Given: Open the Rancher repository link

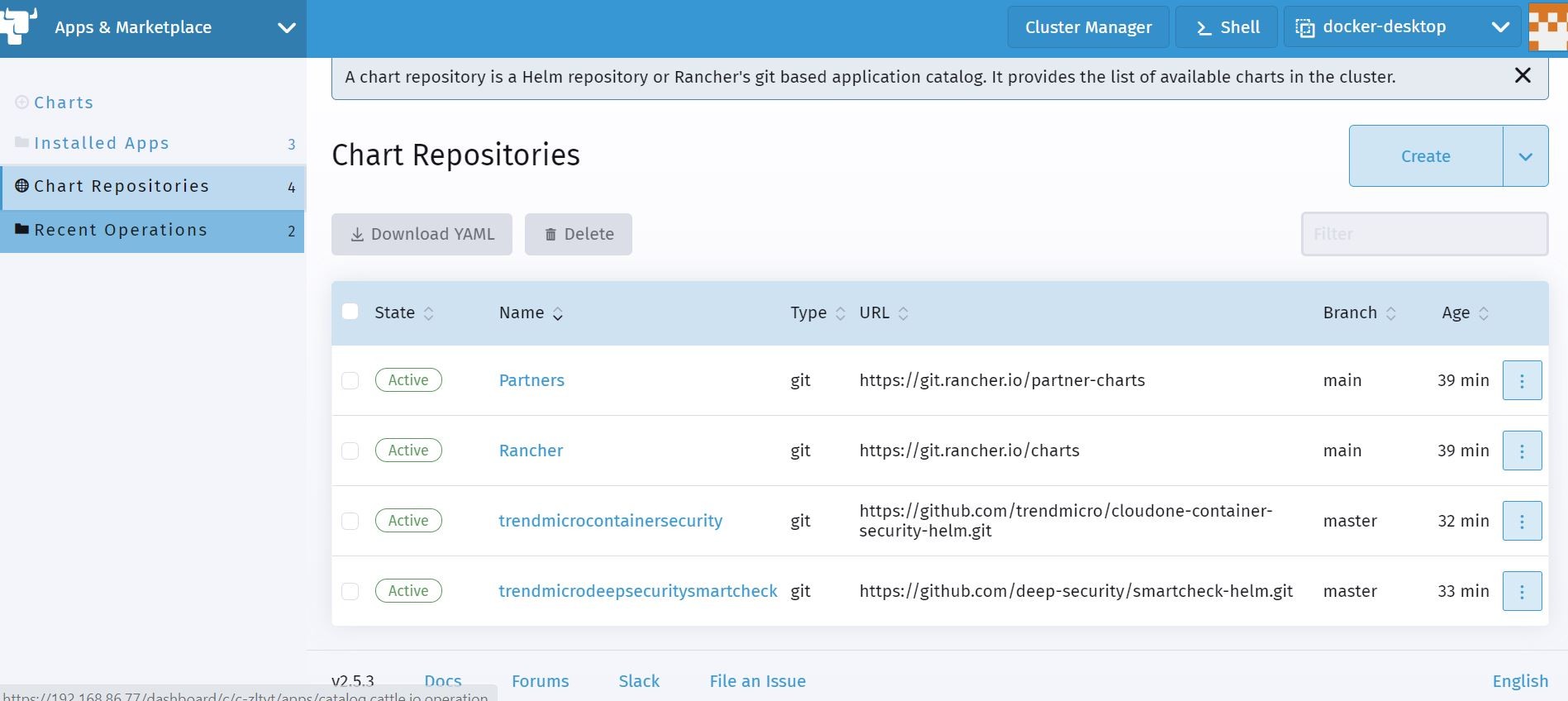Looking at the screenshot, I should (531, 451).
